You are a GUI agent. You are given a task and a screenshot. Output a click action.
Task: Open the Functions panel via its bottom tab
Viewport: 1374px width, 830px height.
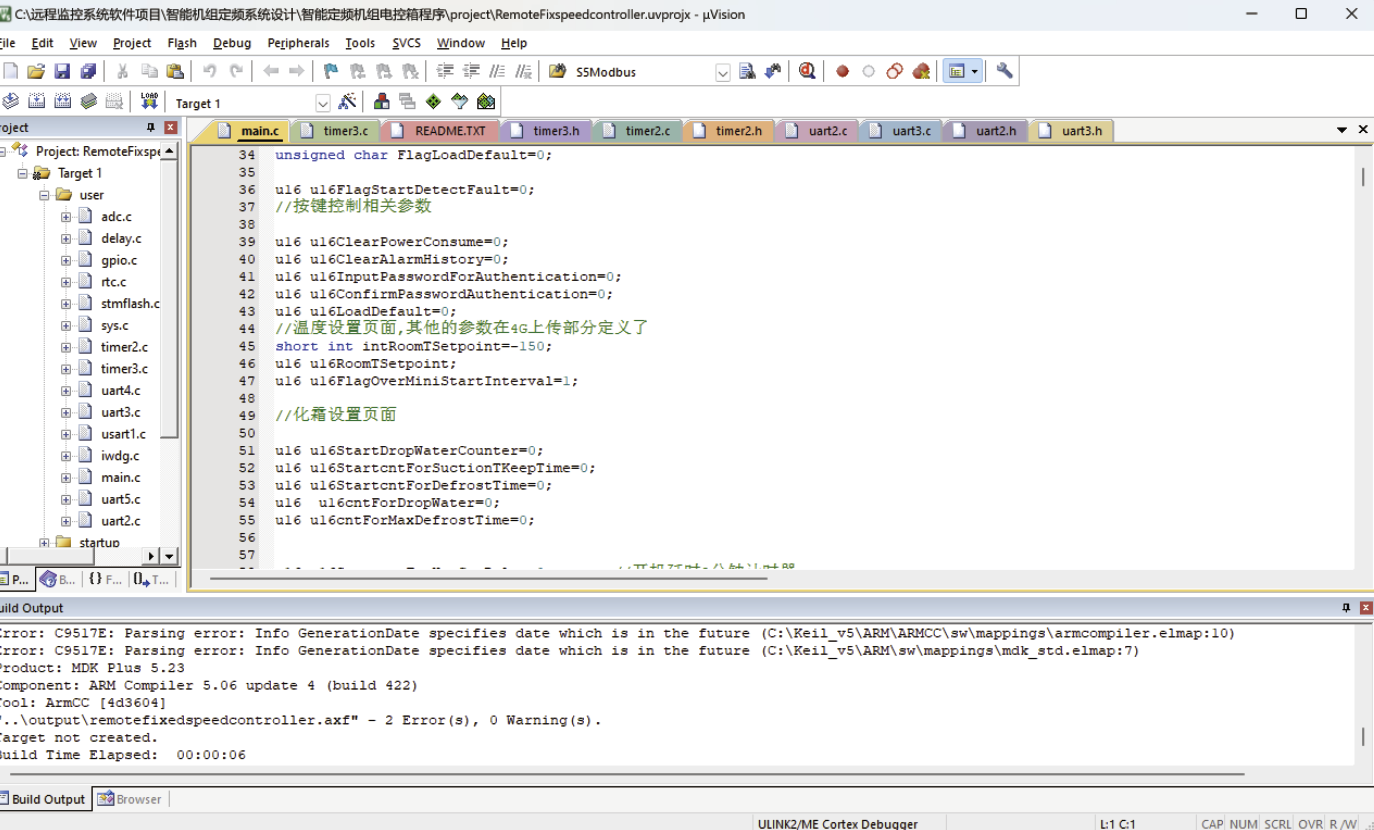[107, 579]
